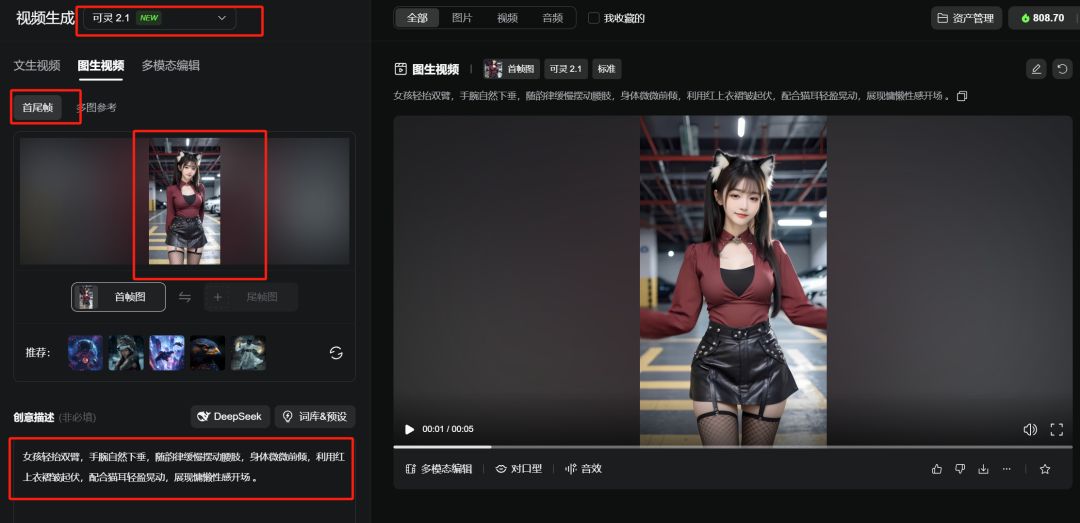This screenshot has height=523, width=1080.
Task: Click the 标准 tag in result header
Action: (x=606, y=69)
